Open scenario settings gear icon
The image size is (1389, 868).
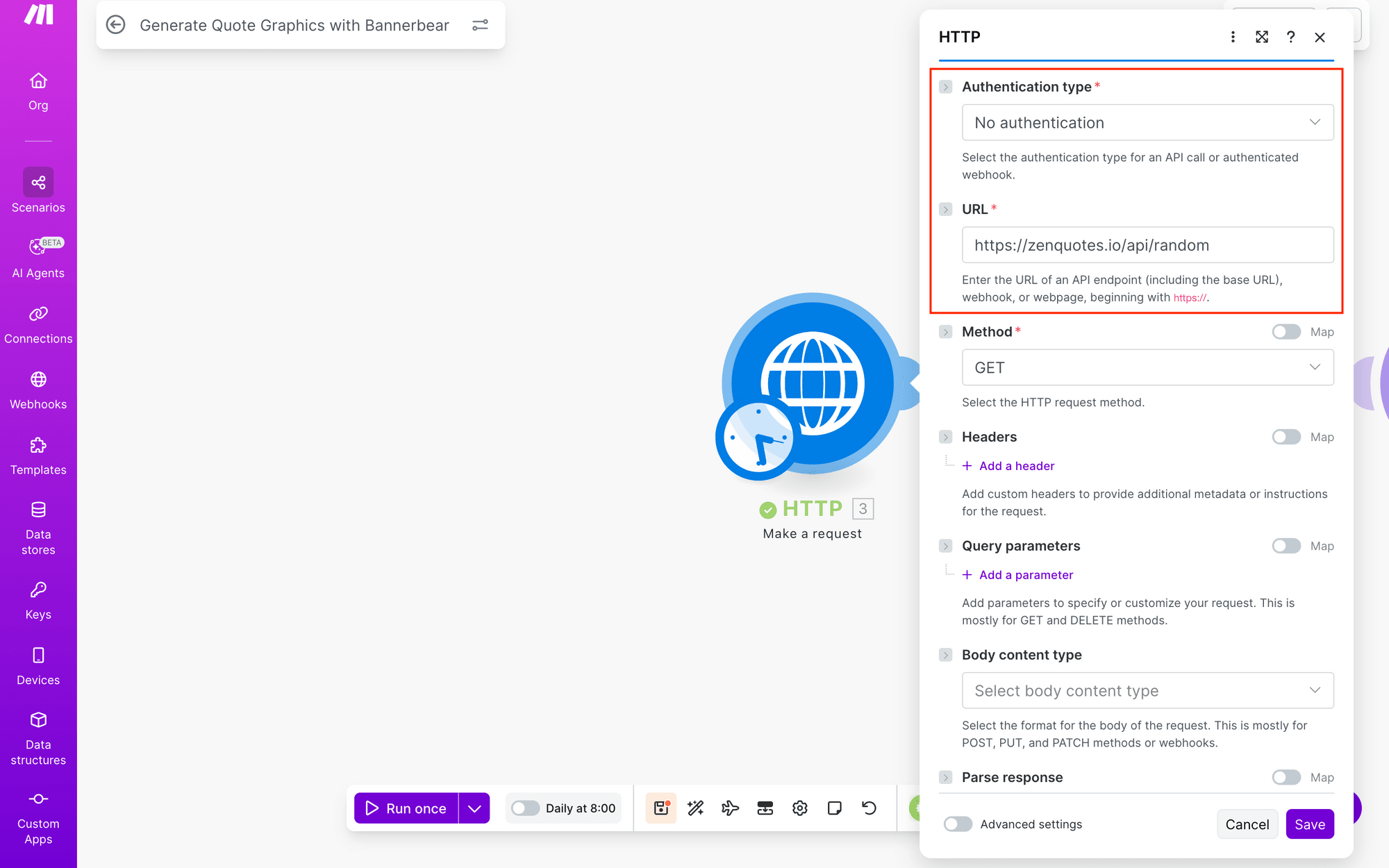pos(799,808)
